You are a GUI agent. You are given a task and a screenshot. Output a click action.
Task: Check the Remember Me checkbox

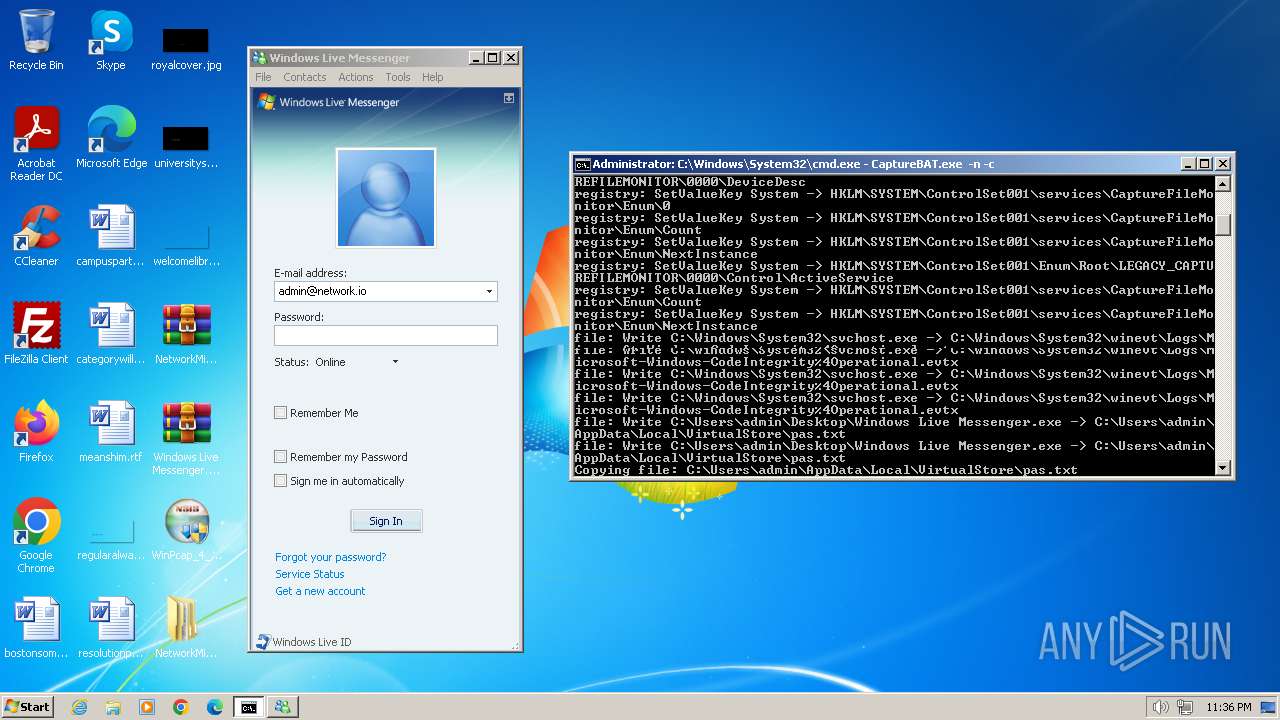[x=281, y=412]
